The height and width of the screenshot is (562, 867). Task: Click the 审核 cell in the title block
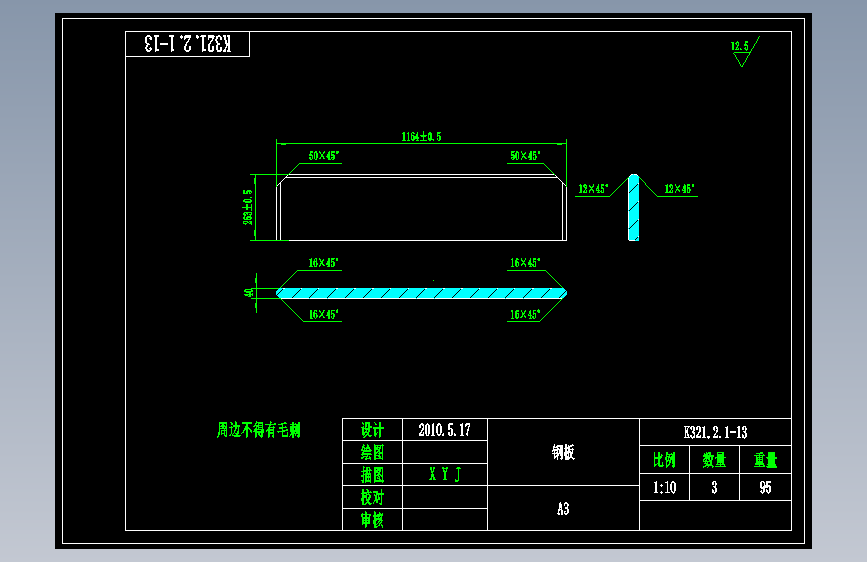tap(372, 520)
